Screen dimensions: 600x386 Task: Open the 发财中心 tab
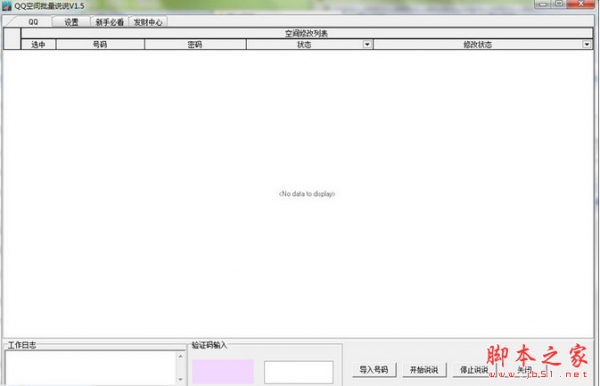tap(148, 22)
